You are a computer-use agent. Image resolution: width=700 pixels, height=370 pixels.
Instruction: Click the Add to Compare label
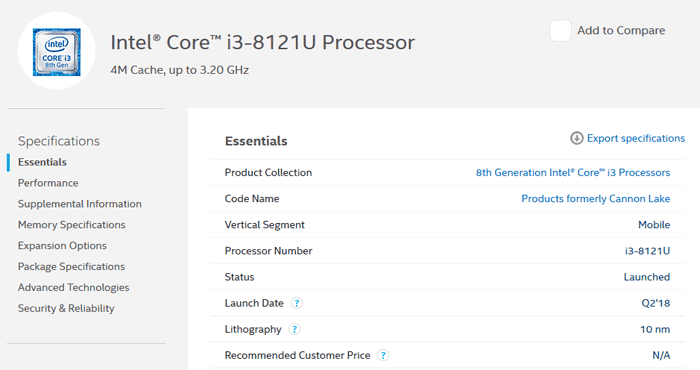[x=621, y=30]
